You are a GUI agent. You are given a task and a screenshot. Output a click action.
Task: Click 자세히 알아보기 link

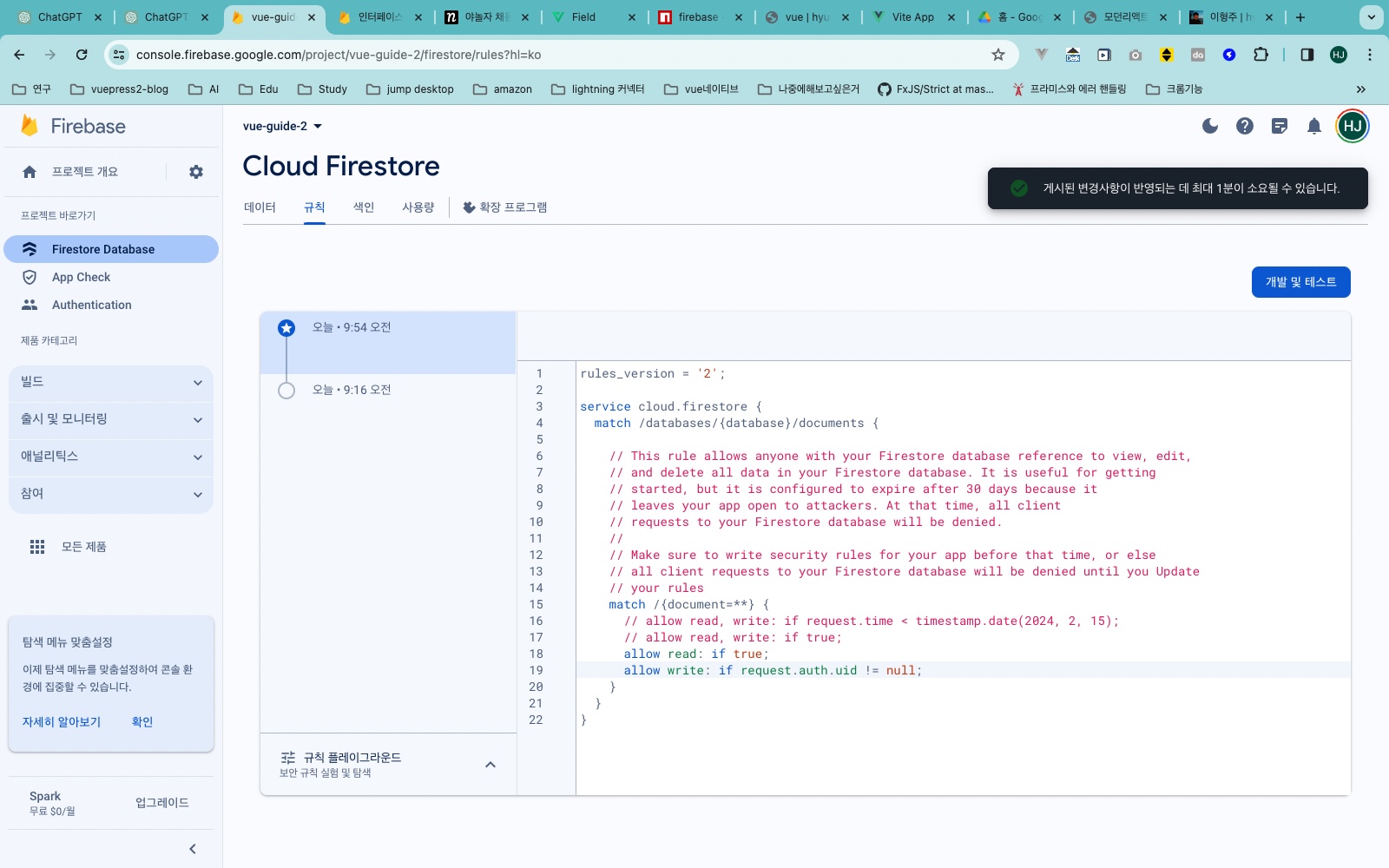62,722
